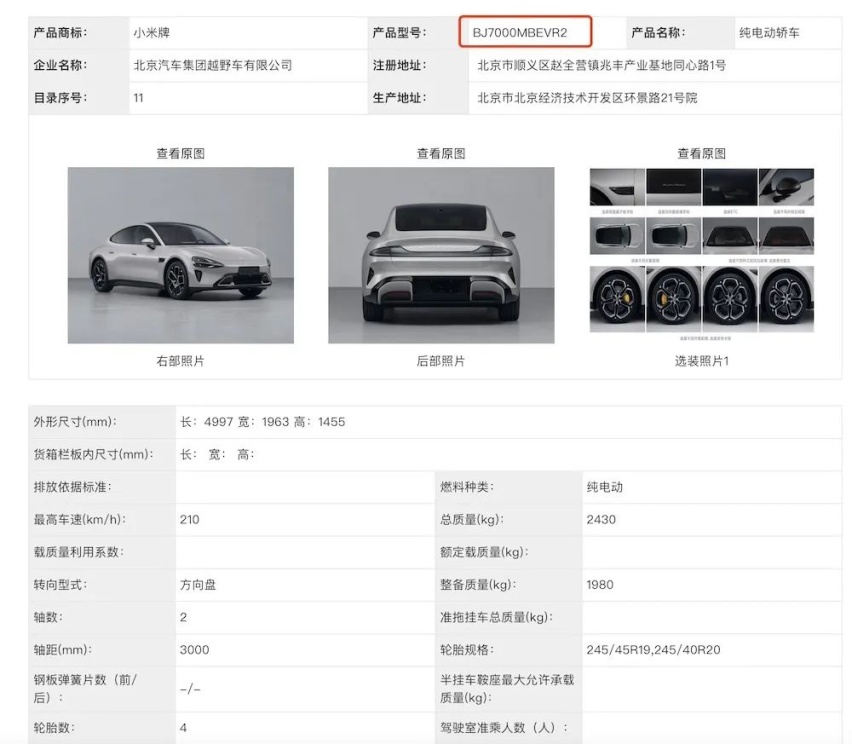Screen dimensions: 852x744
Task: Click label '轴距(mm):'
Action: (62, 650)
